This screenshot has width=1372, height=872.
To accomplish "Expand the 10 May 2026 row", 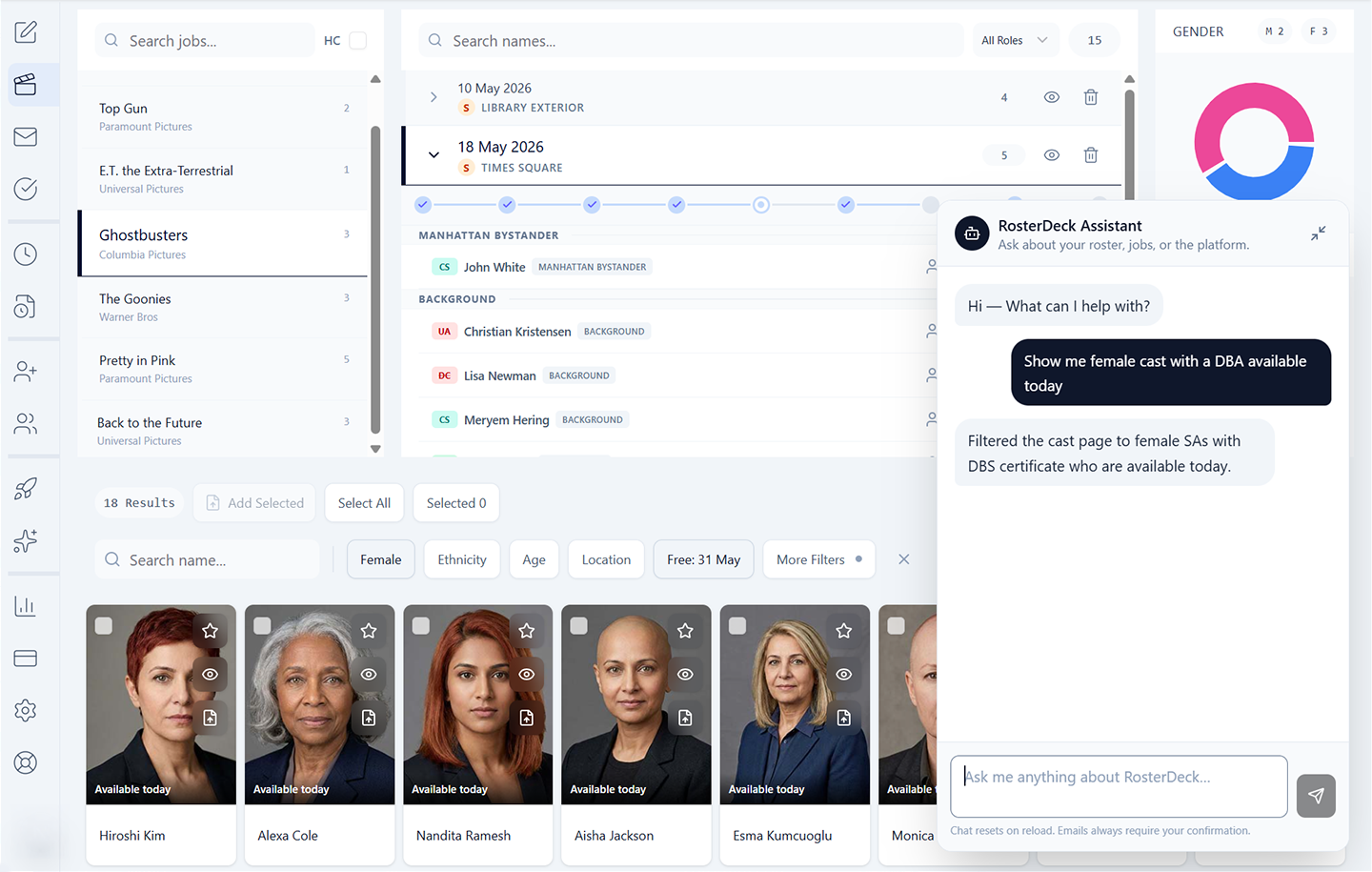I will pos(434,97).
